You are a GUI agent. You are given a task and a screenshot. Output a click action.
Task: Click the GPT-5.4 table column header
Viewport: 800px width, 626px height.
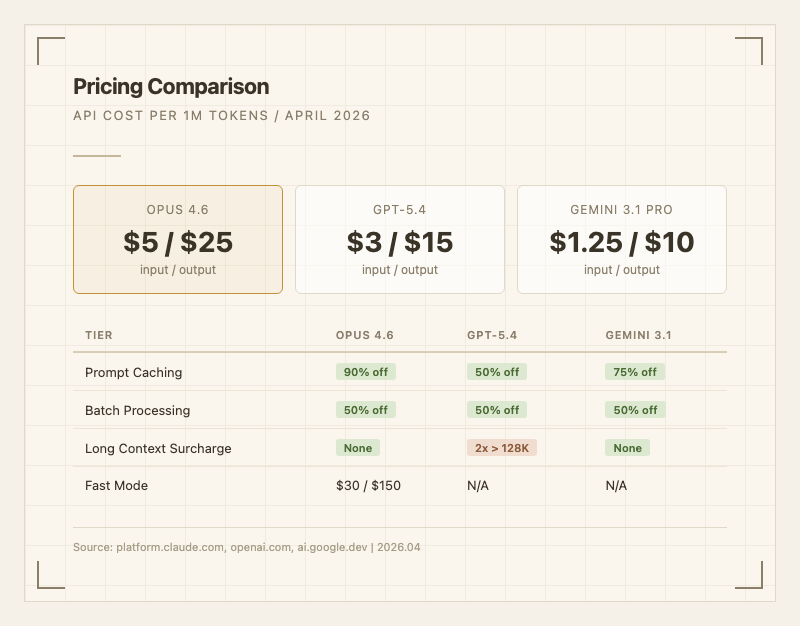[x=491, y=335]
